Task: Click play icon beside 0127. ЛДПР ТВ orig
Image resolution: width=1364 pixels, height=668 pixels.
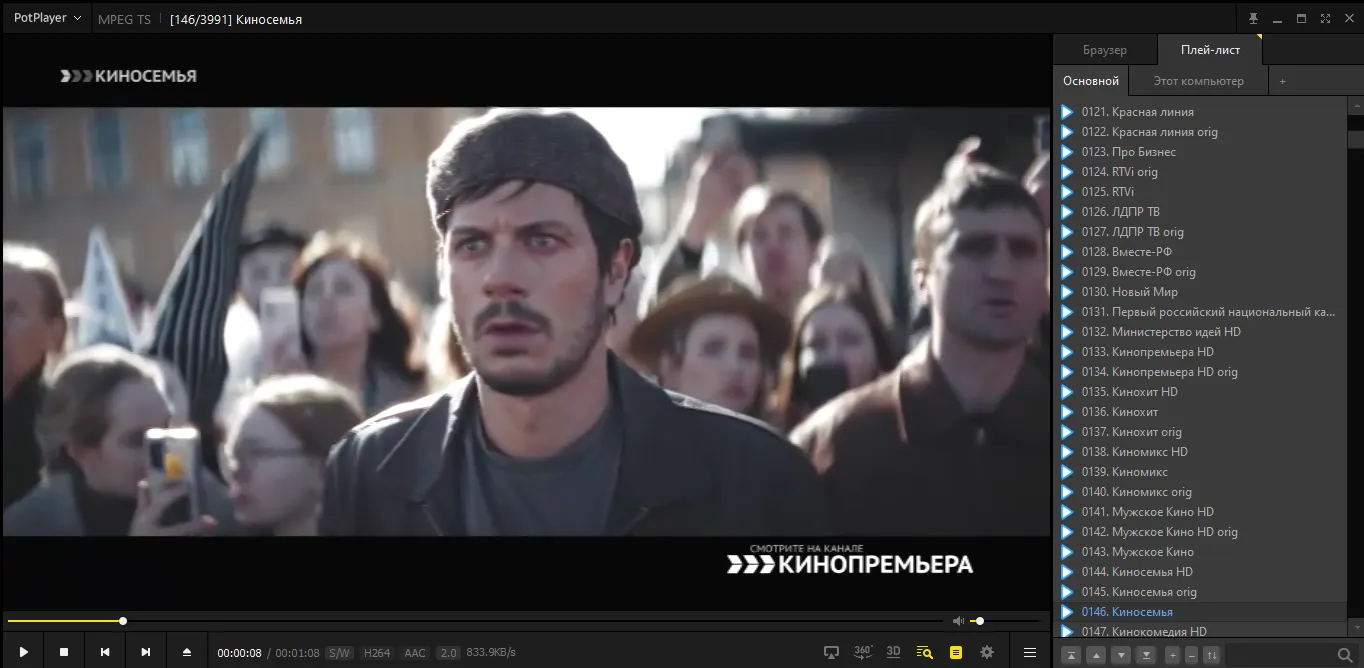Action: pos(1067,232)
